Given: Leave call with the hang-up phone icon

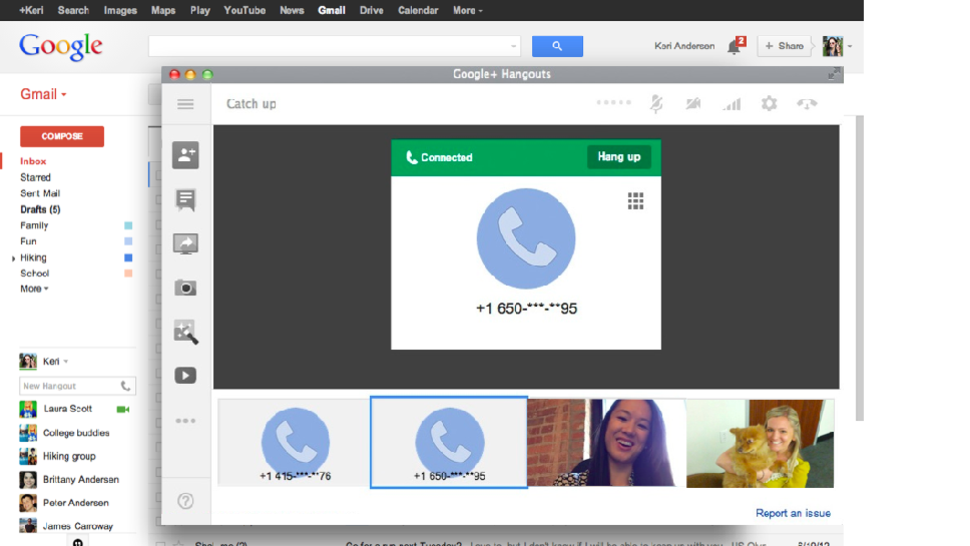Looking at the screenshot, I should [x=807, y=104].
